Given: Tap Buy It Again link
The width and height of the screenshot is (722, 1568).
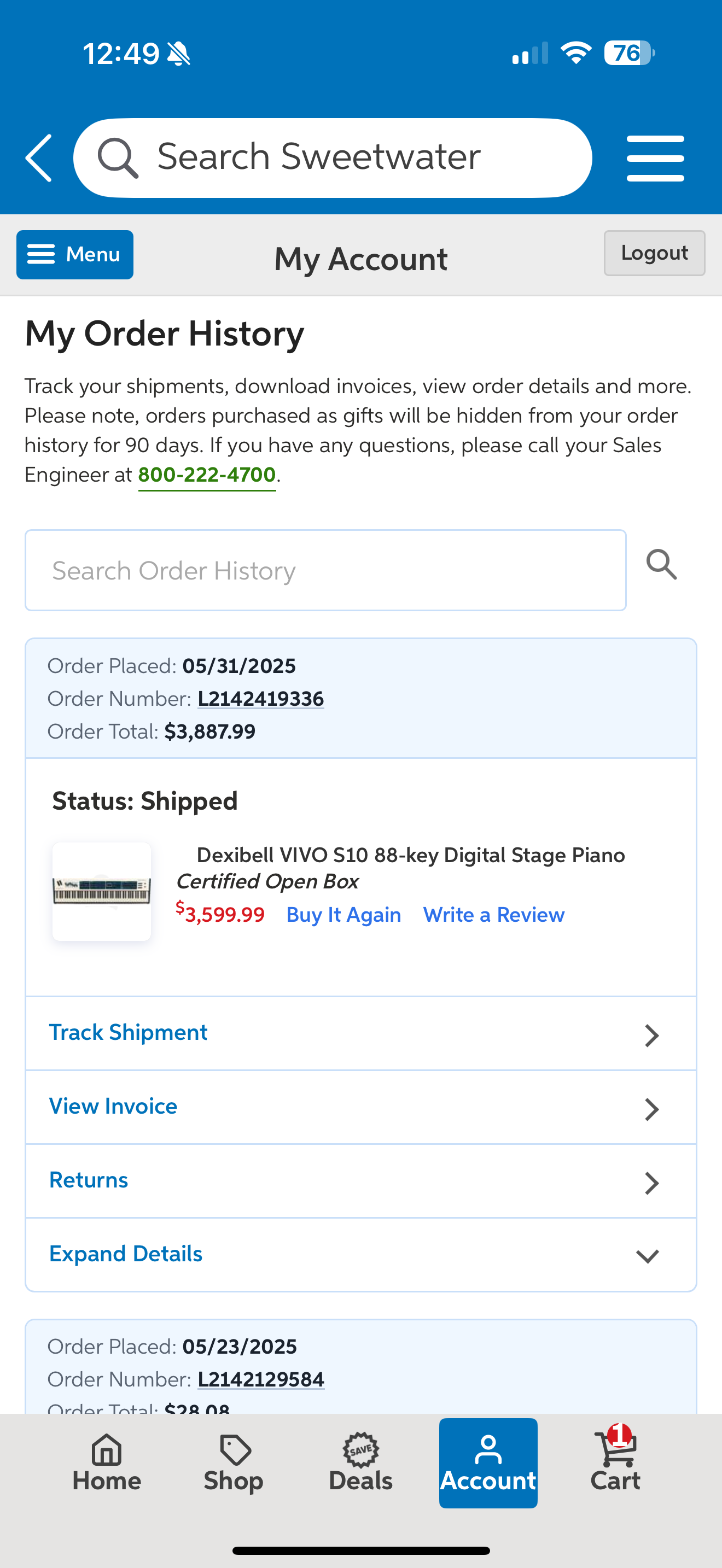Looking at the screenshot, I should pyautogui.click(x=343, y=915).
